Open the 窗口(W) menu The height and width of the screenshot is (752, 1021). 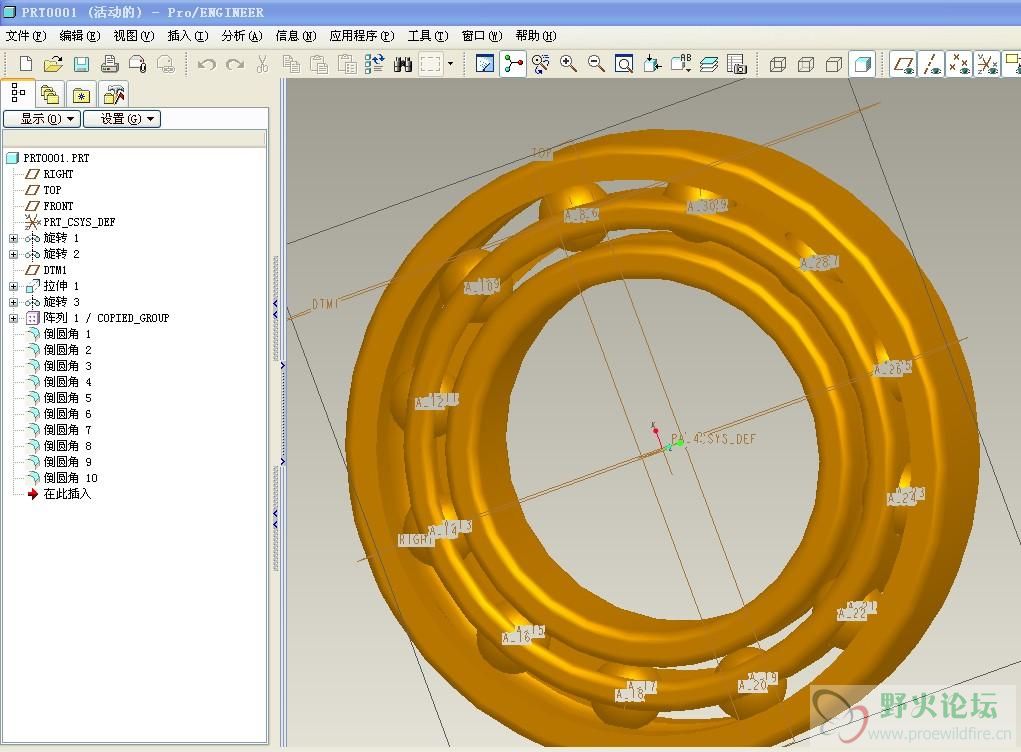coord(482,36)
